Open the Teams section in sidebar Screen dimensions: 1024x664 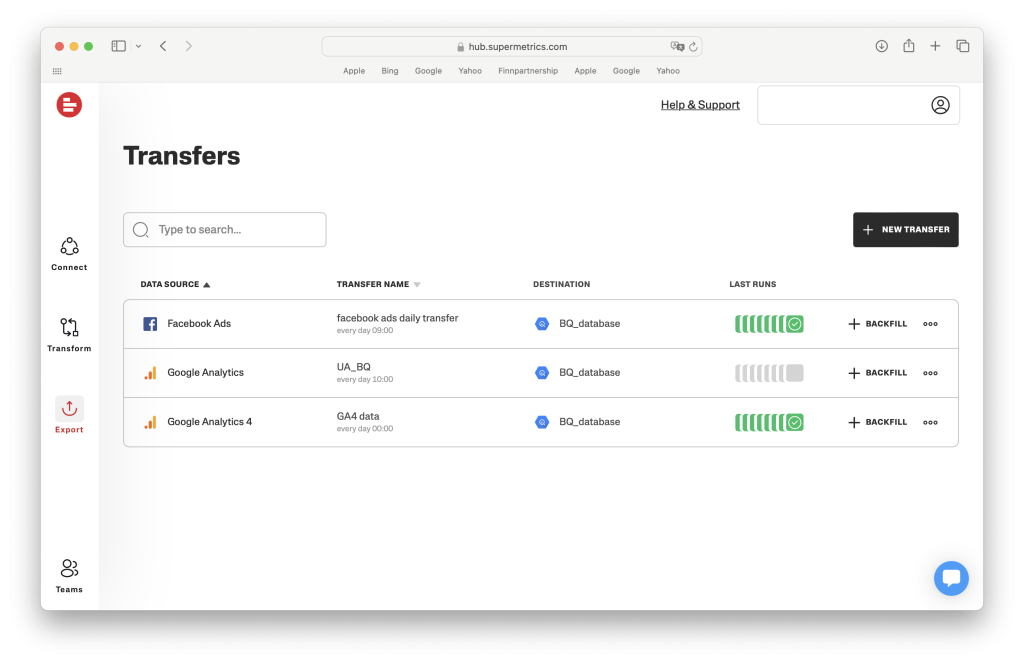click(x=69, y=575)
